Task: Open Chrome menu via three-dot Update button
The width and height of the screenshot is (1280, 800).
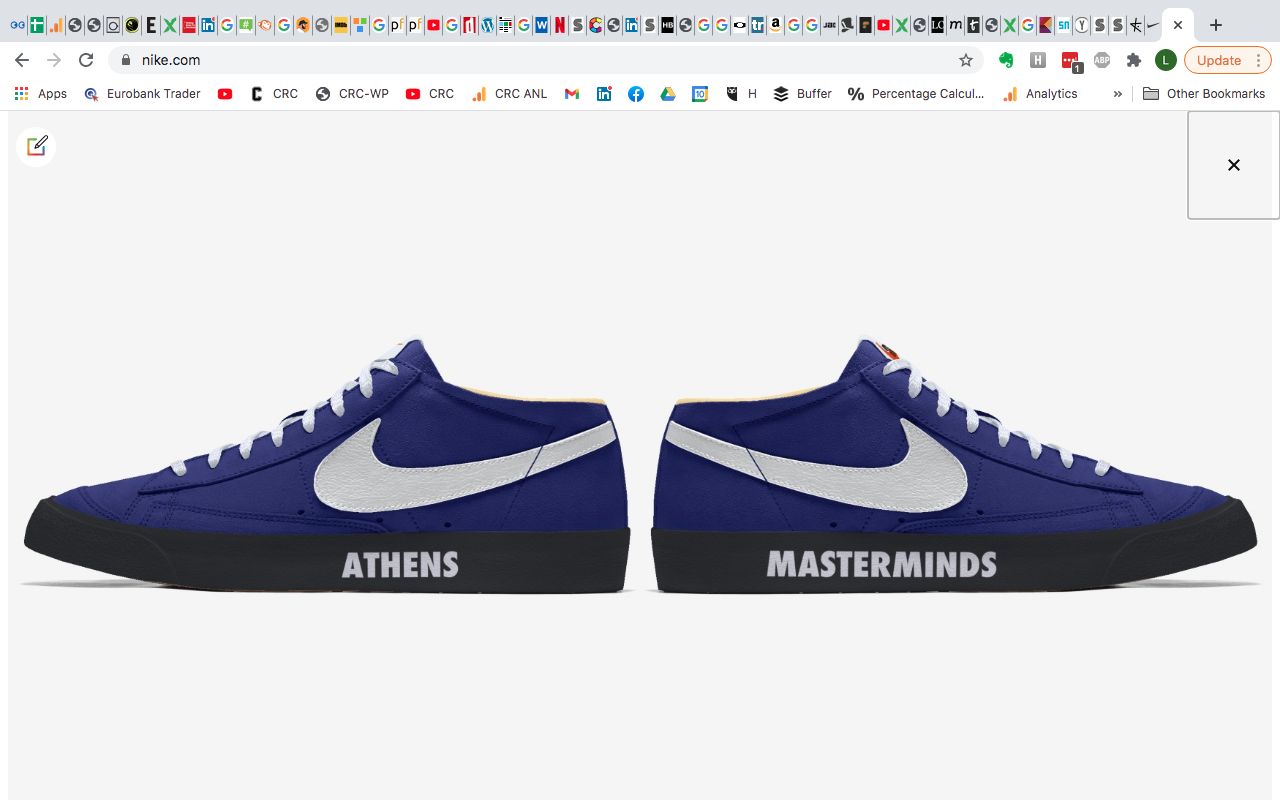Action: [x=1258, y=60]
